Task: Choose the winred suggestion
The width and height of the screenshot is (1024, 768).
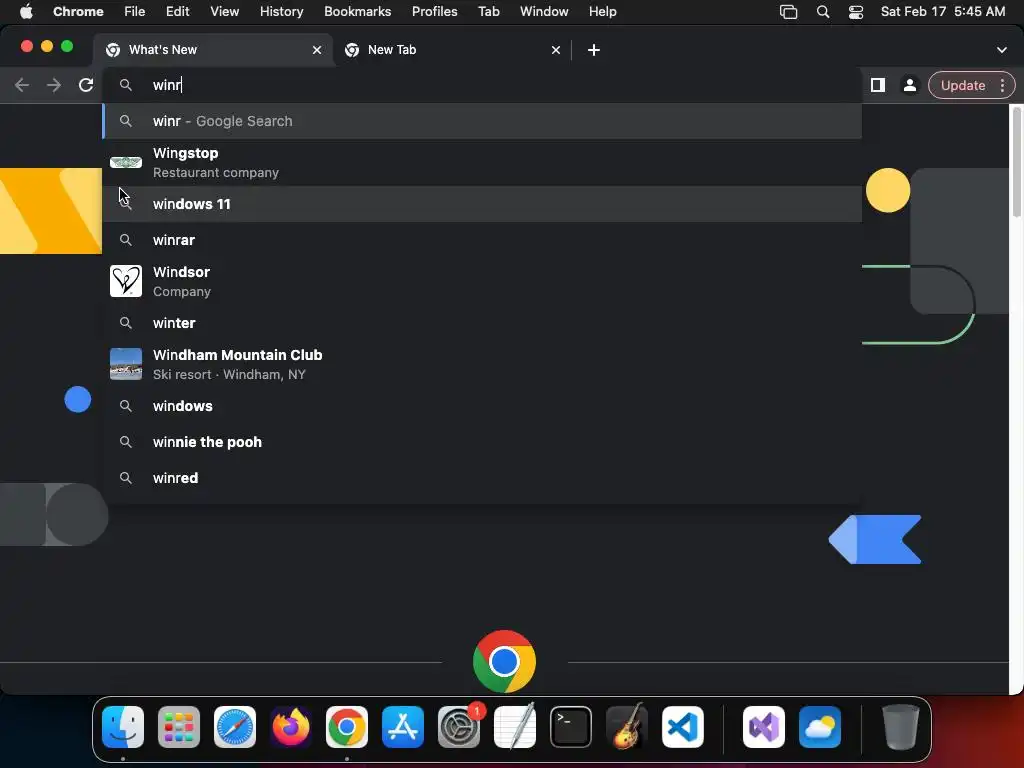Action: pyautogui.click(x=482, y=477)
